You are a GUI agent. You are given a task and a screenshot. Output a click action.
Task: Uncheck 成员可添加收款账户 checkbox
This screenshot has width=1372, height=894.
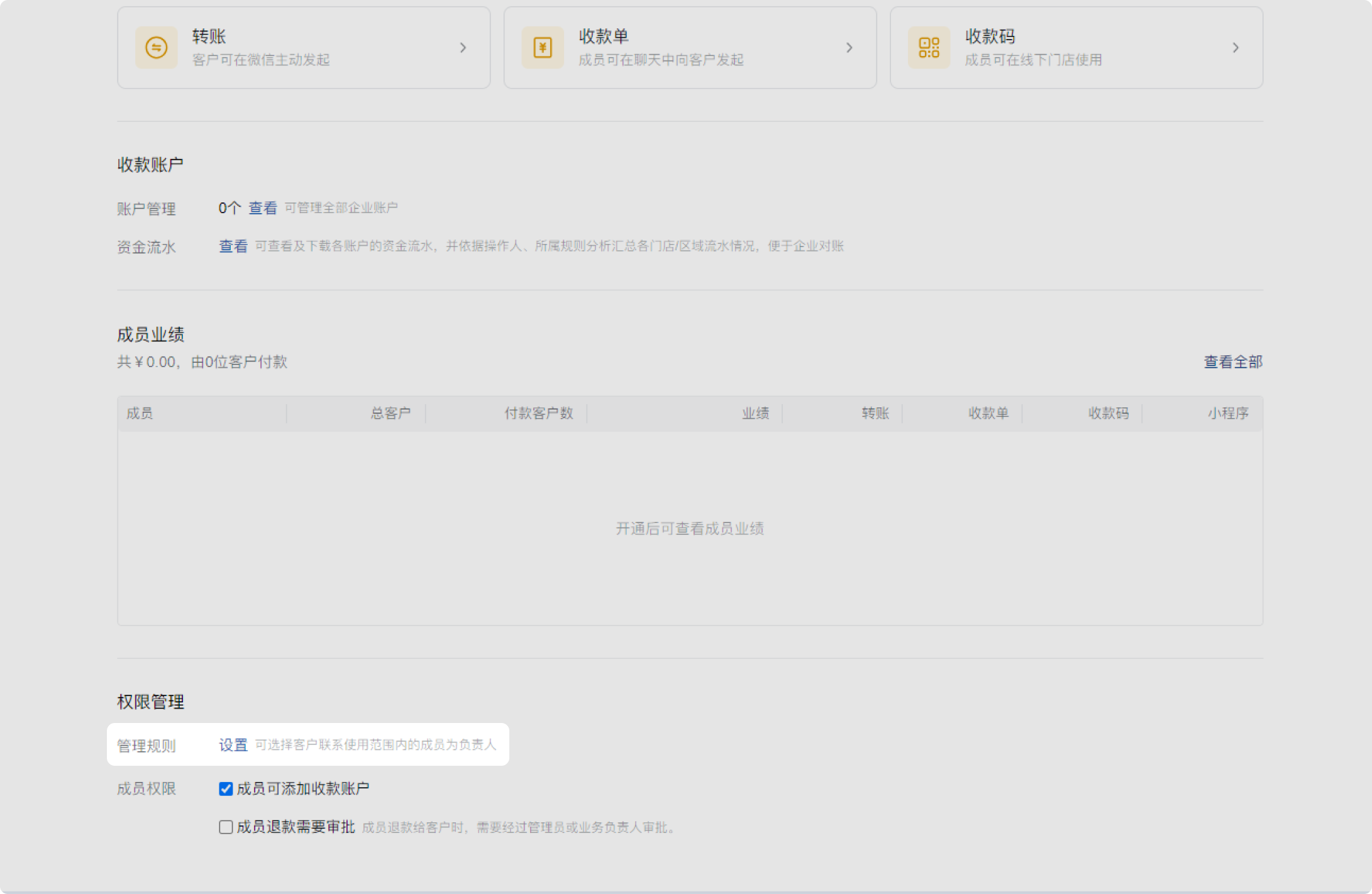(226, 788)
